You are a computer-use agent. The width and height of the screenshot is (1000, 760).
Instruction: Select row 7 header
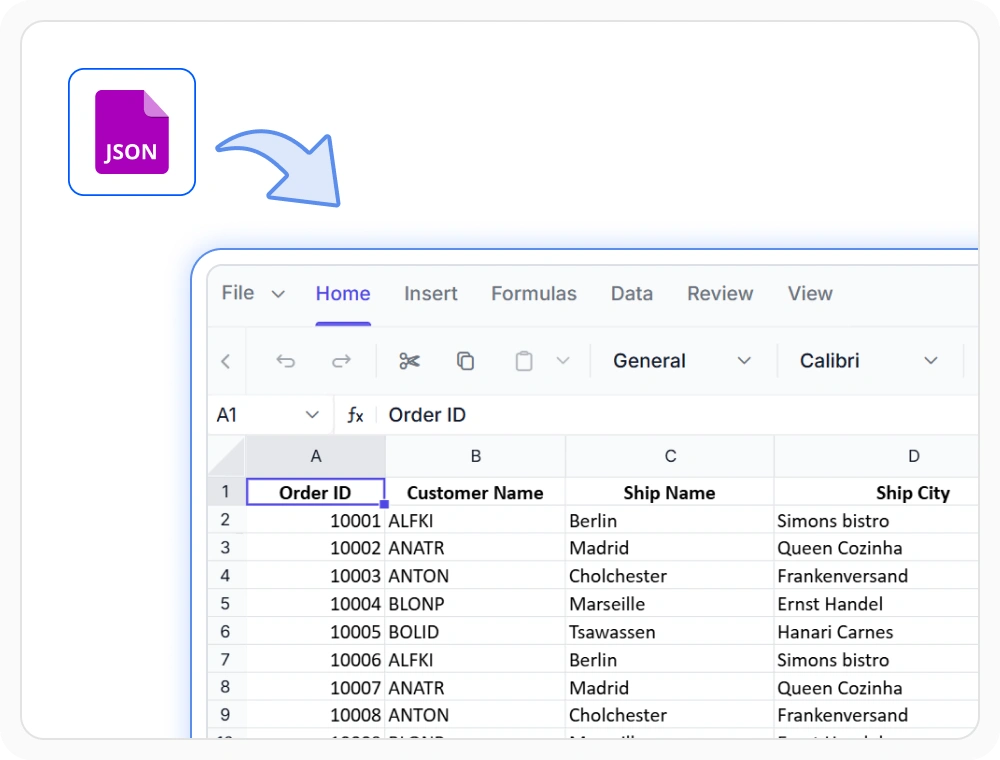226,659
